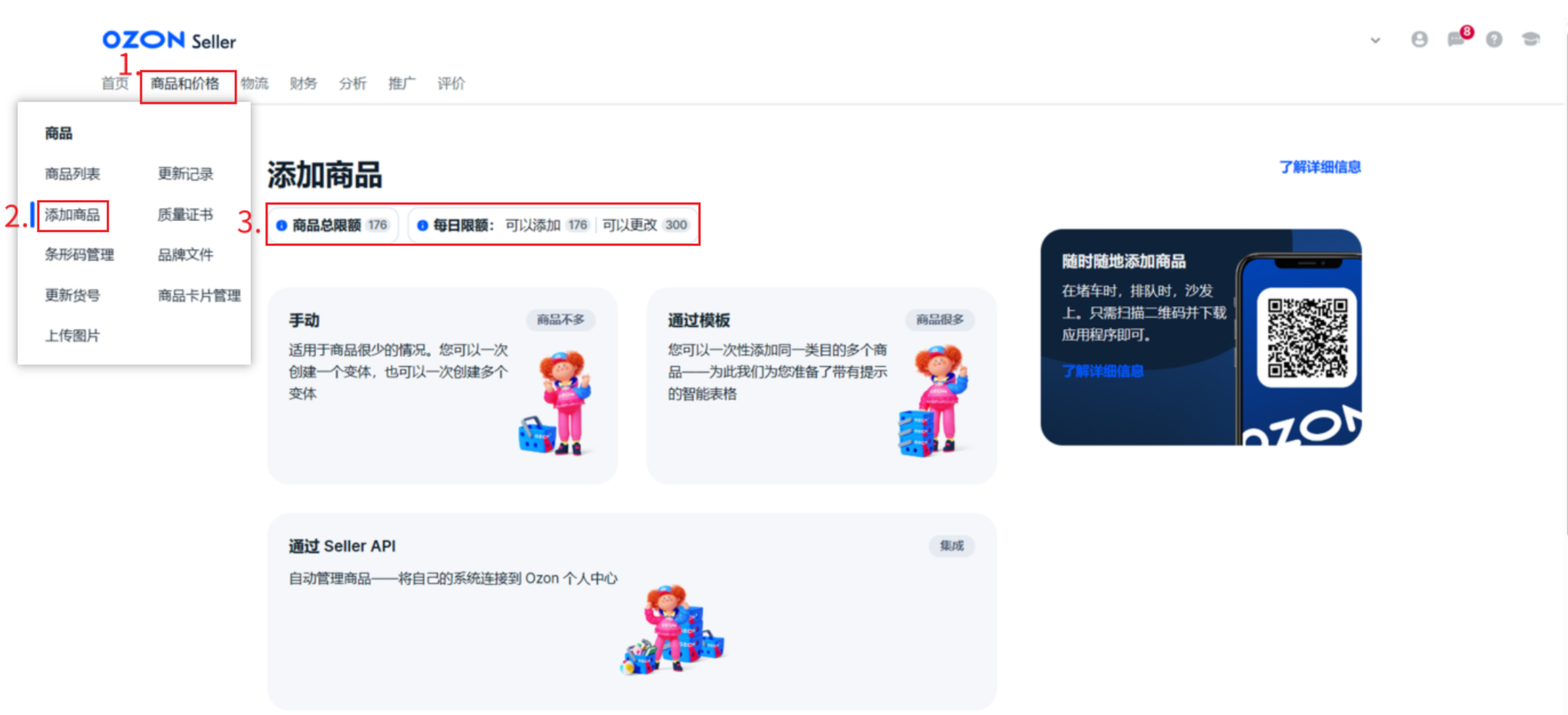Go to the 首页 tab
Image resolution: width=1568 pixels, height=715 pixels.
115,83
